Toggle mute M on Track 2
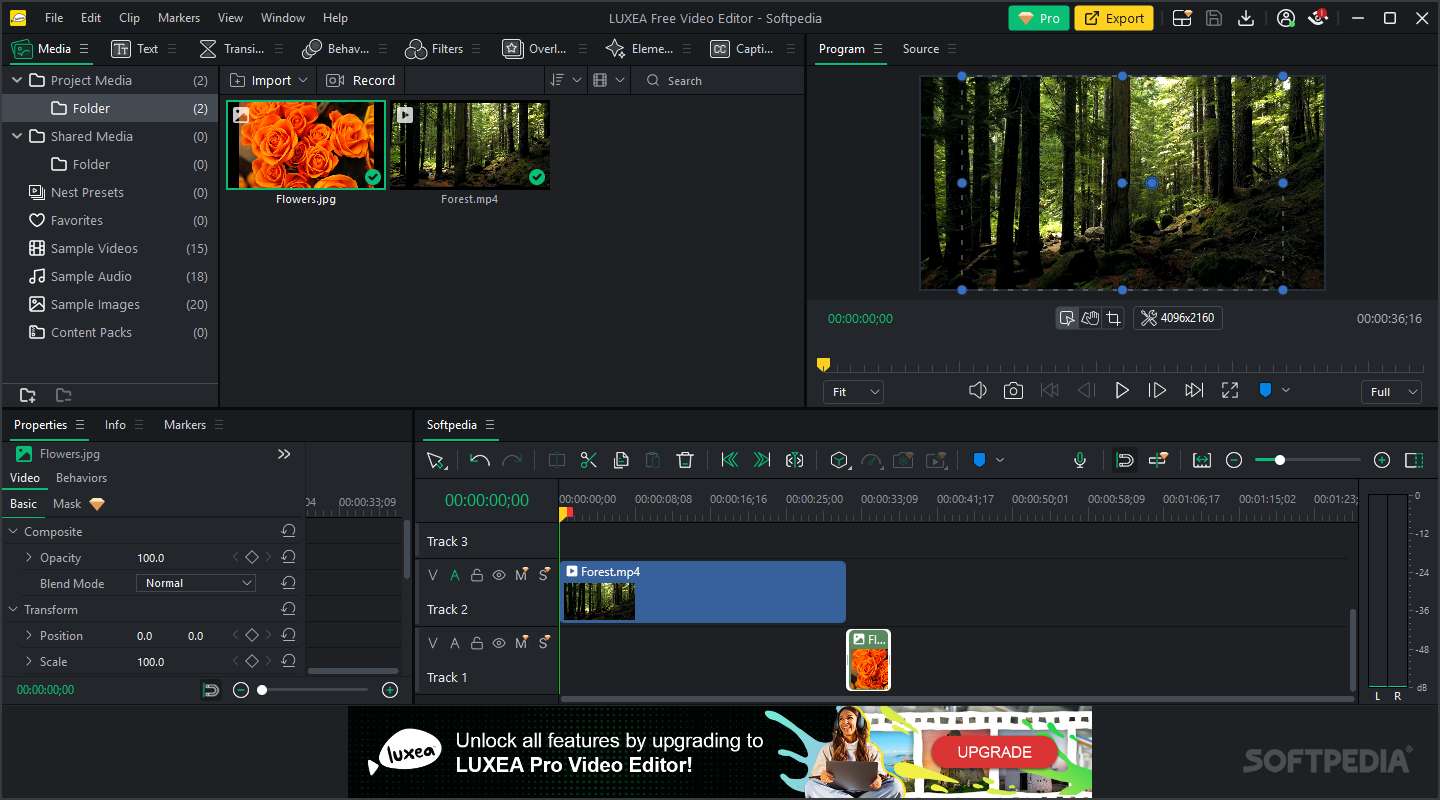This screenshot has width=1440, height=800. (x=521, y=575)
